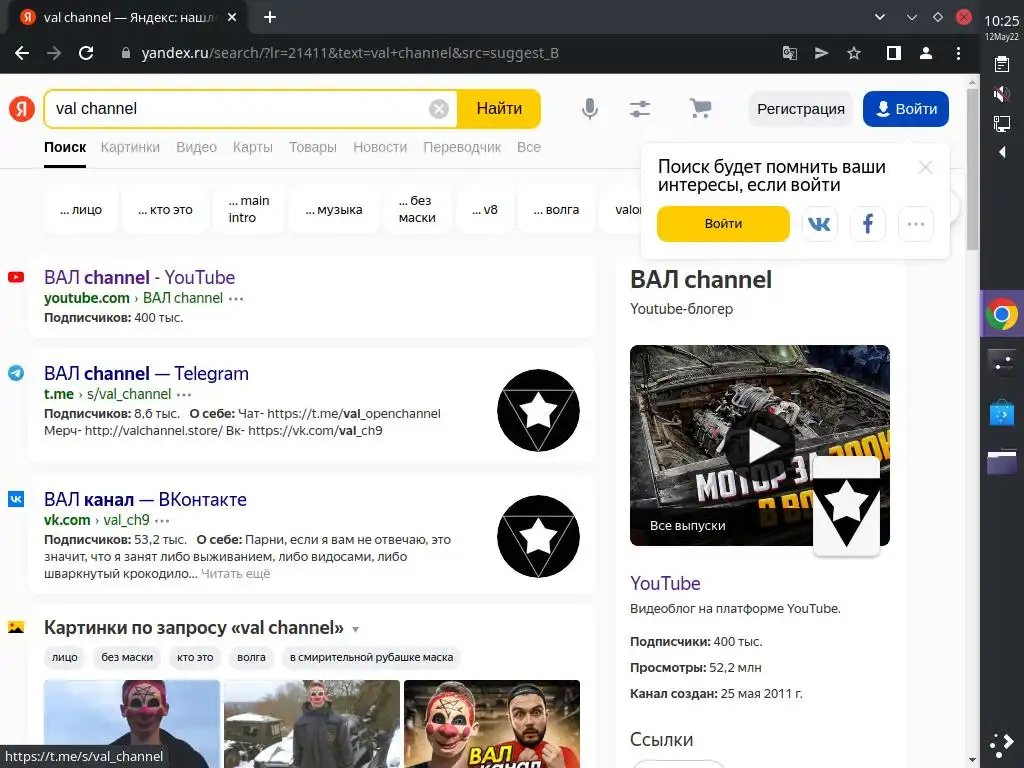Viewport: 1024px width, 768px height.
Task: Select image filter chip волга
Action: point(251,657)
